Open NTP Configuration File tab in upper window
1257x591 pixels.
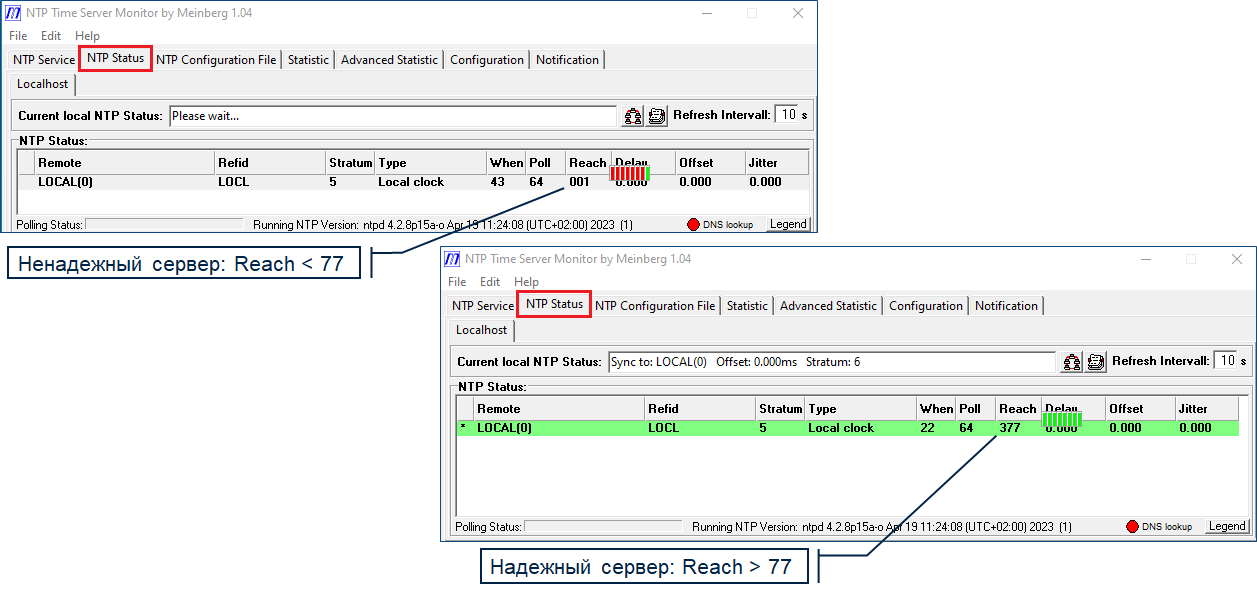216,60
